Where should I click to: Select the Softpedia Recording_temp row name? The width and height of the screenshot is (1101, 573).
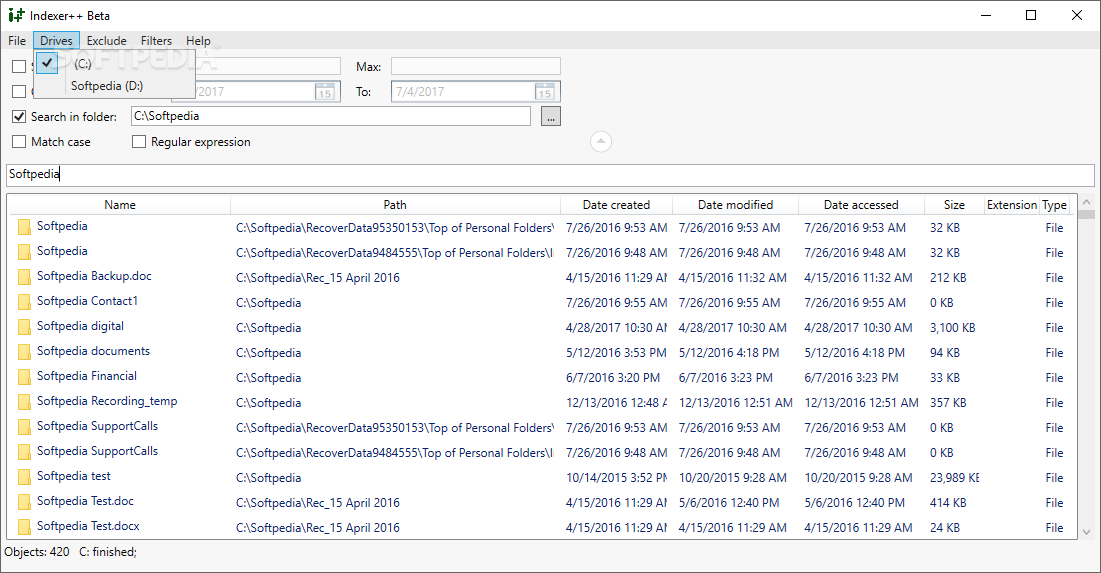point(107,401)
